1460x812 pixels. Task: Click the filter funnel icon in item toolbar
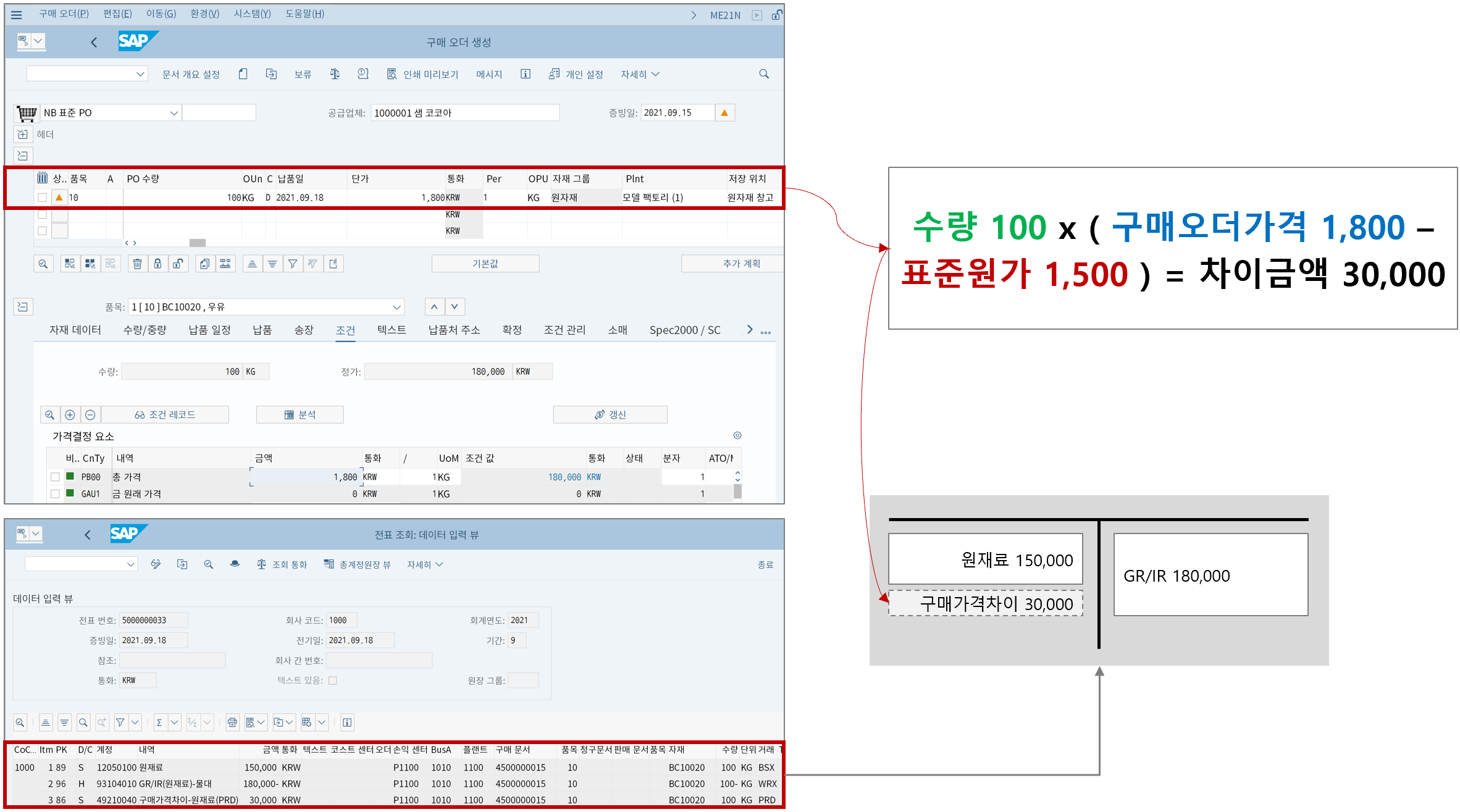(x=292, y=264)
